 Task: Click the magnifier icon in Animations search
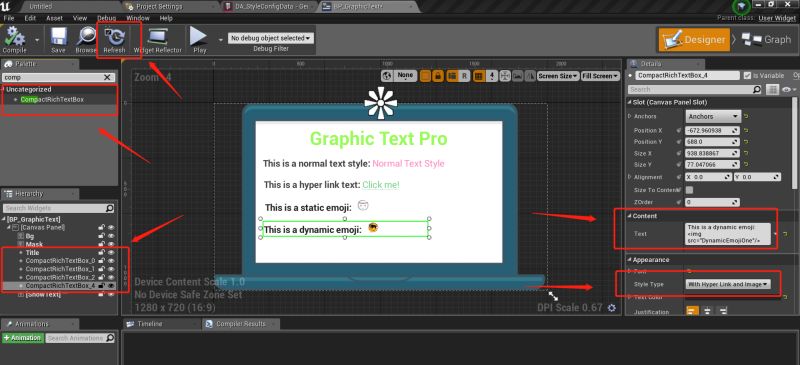point(110,338)
